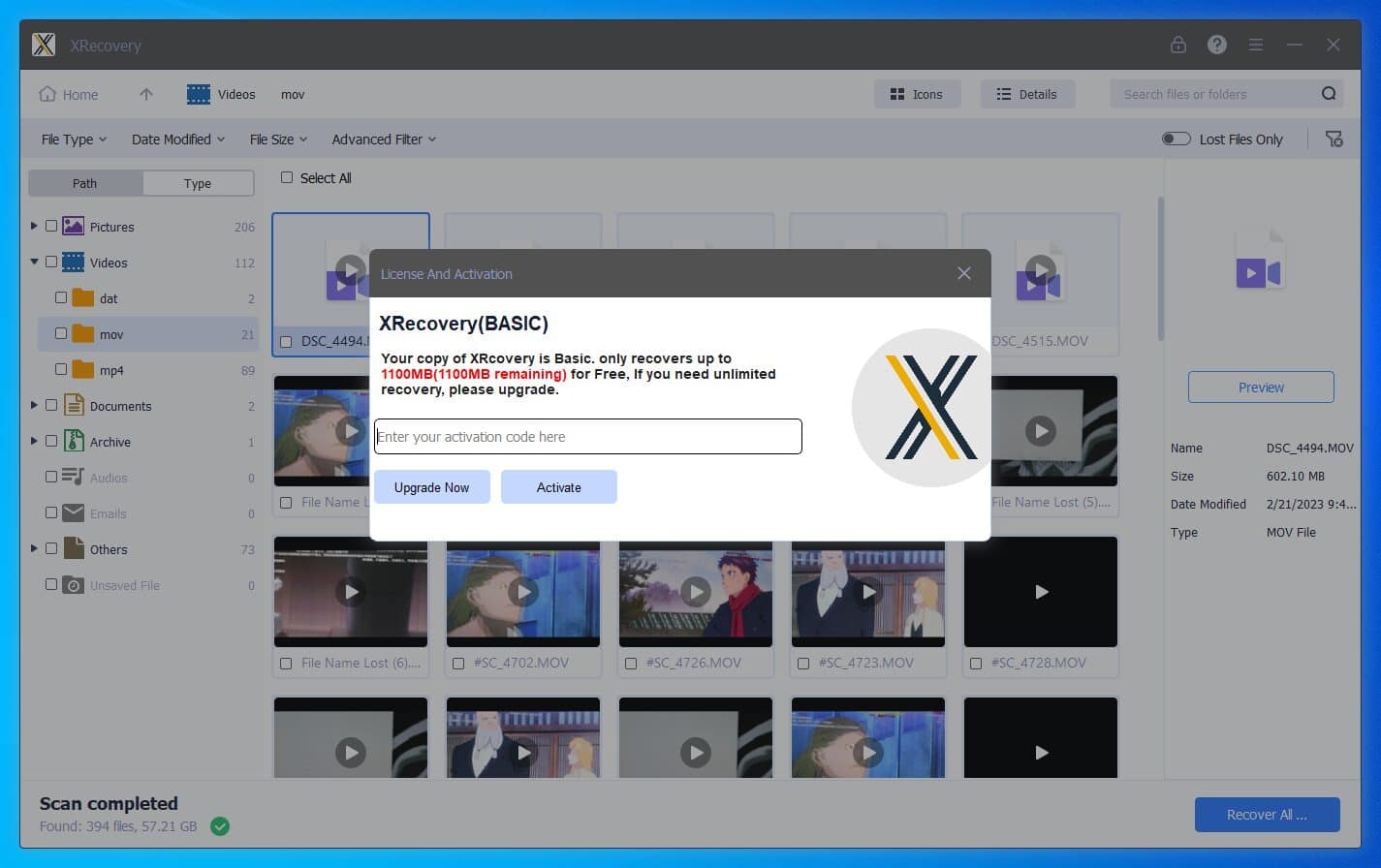
Task: Click the lock icon in title bar
Action: (1177, 45)
